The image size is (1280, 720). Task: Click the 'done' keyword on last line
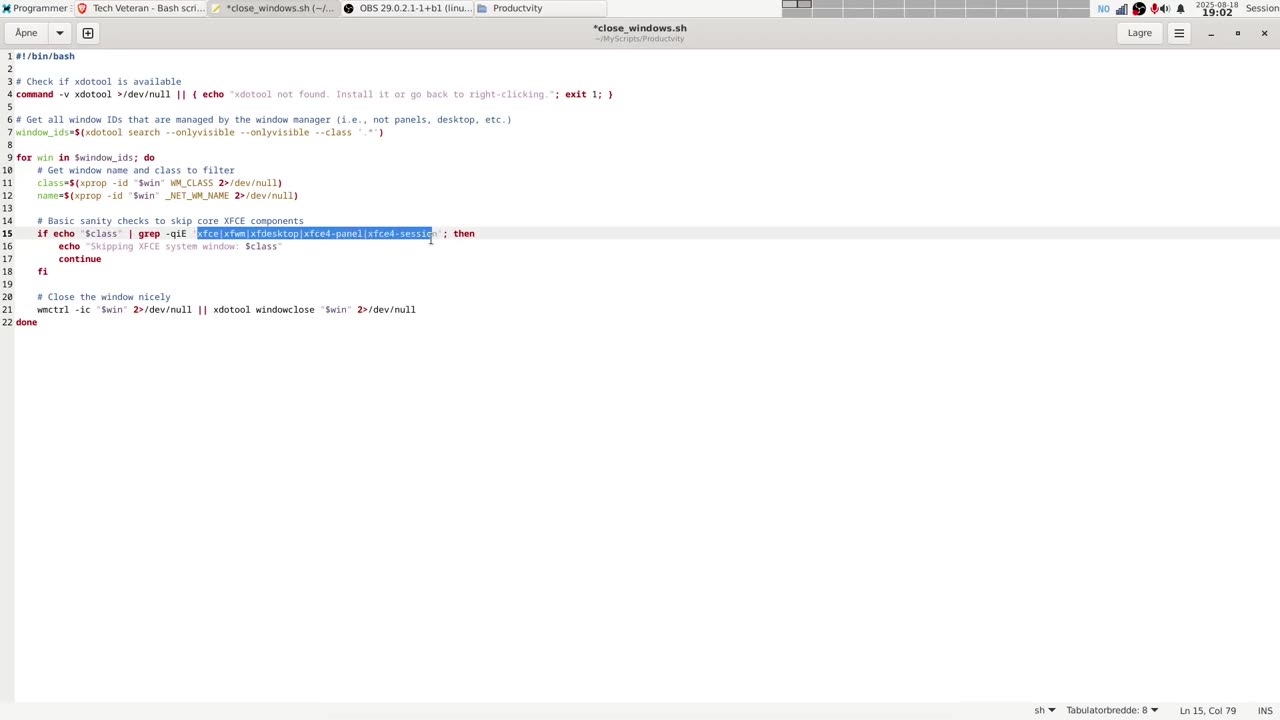click(26, 322)
